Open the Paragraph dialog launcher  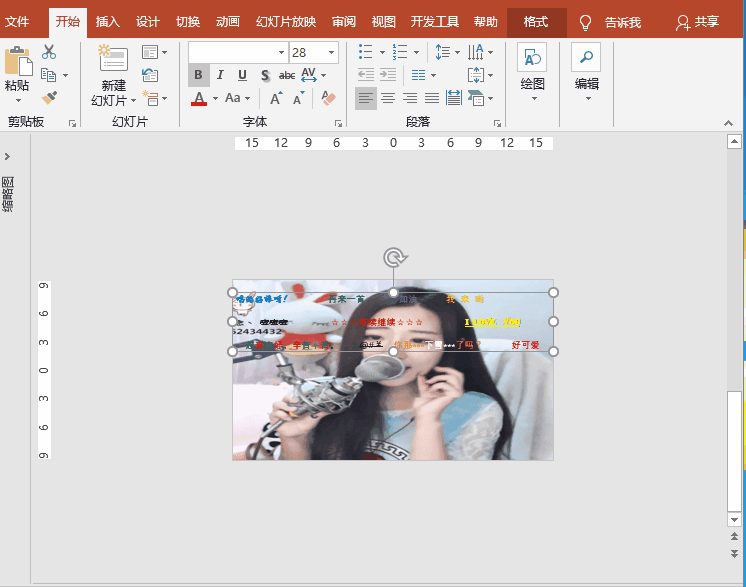coord(497,123)
